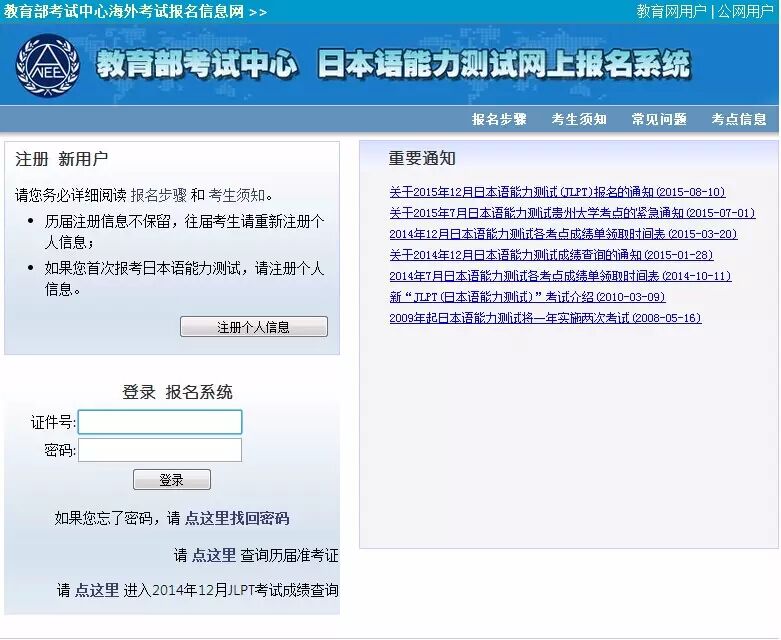Focus the 证件号 input field
The height and width of the screenshot is (640, 781).
[x=160, y=422]
